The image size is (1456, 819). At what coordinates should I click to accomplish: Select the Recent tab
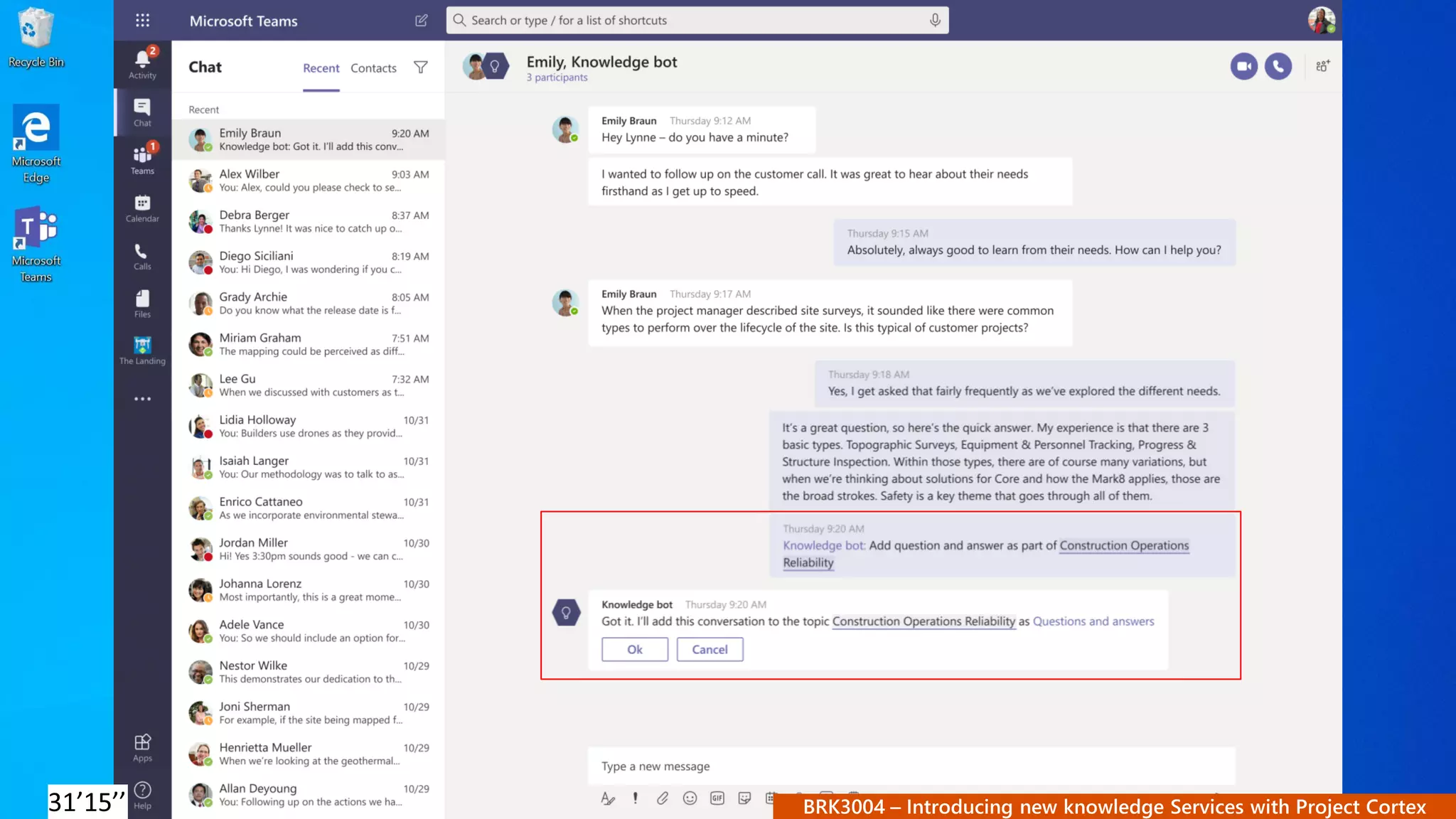[321, 68]
